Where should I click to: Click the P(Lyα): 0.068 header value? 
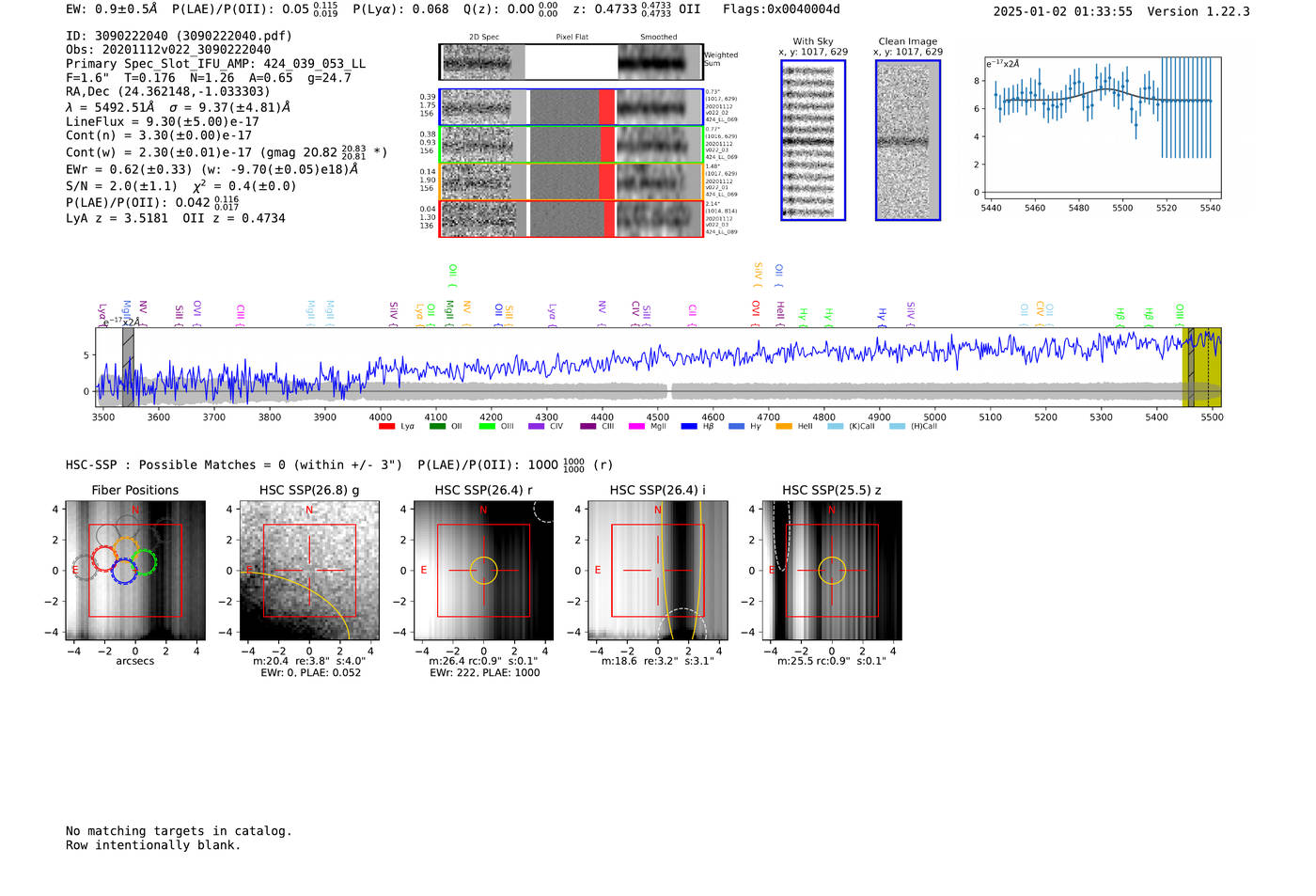400,9
